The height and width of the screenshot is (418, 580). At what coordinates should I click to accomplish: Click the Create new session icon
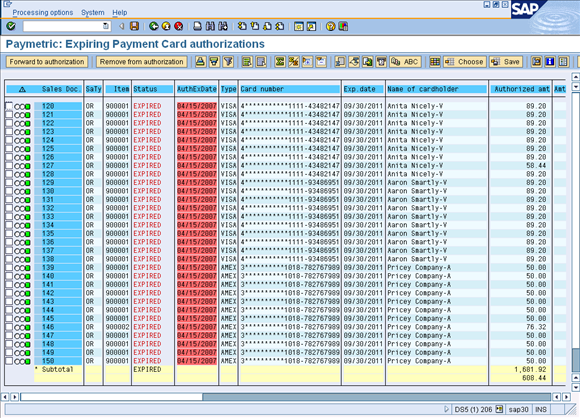point(299,26)
